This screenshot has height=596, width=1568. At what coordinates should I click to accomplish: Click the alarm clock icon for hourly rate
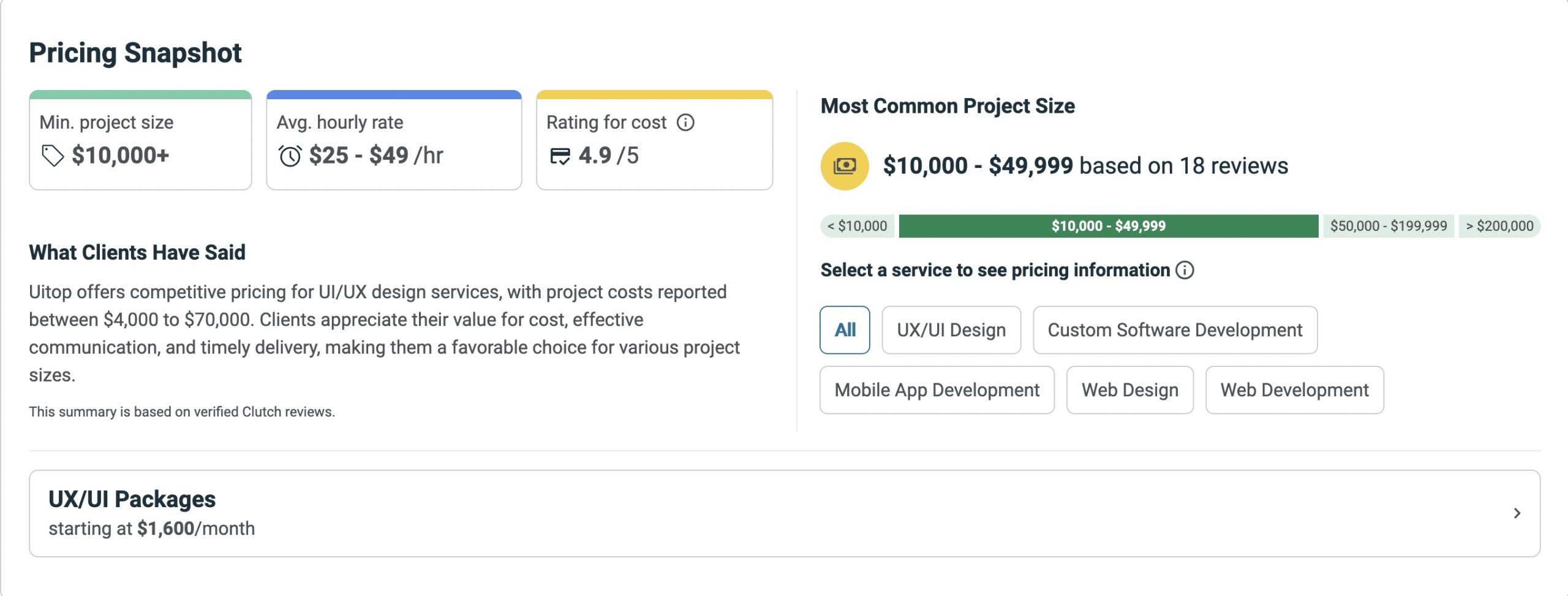click(x=291, y=156)
